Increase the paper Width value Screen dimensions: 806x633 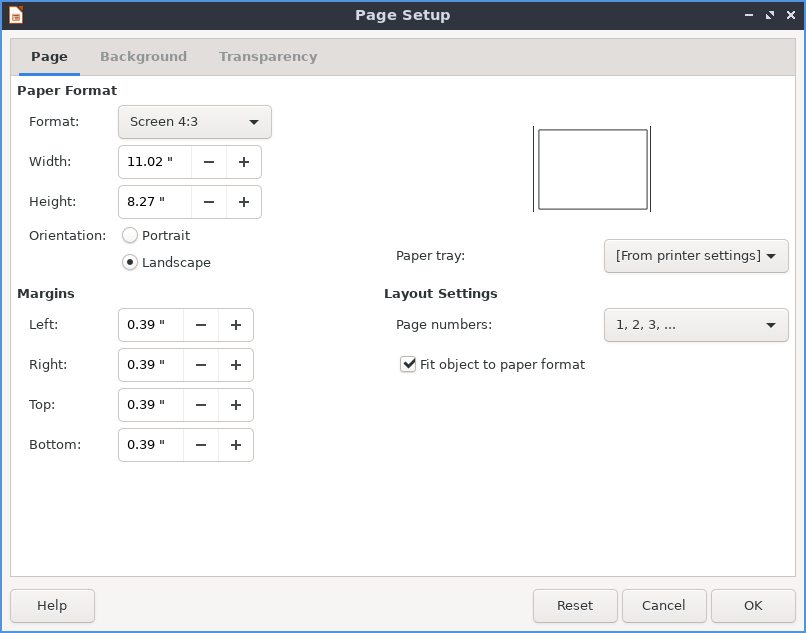(243, 162)
